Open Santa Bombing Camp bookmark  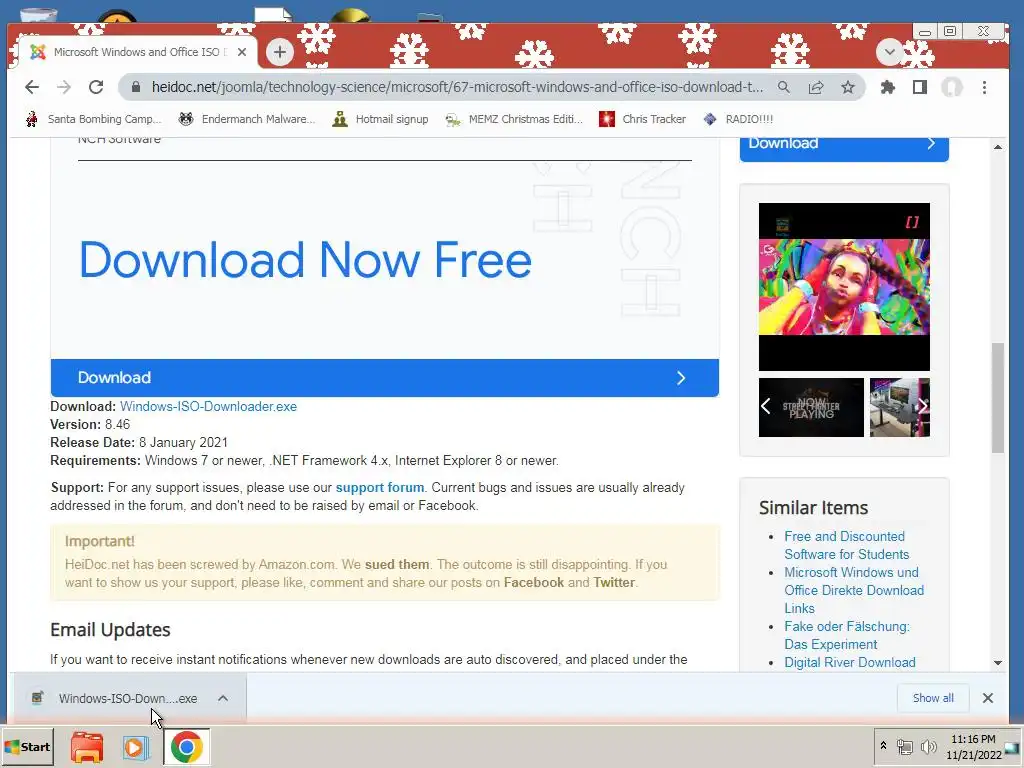pyautogui.click(x=93, y=119)
